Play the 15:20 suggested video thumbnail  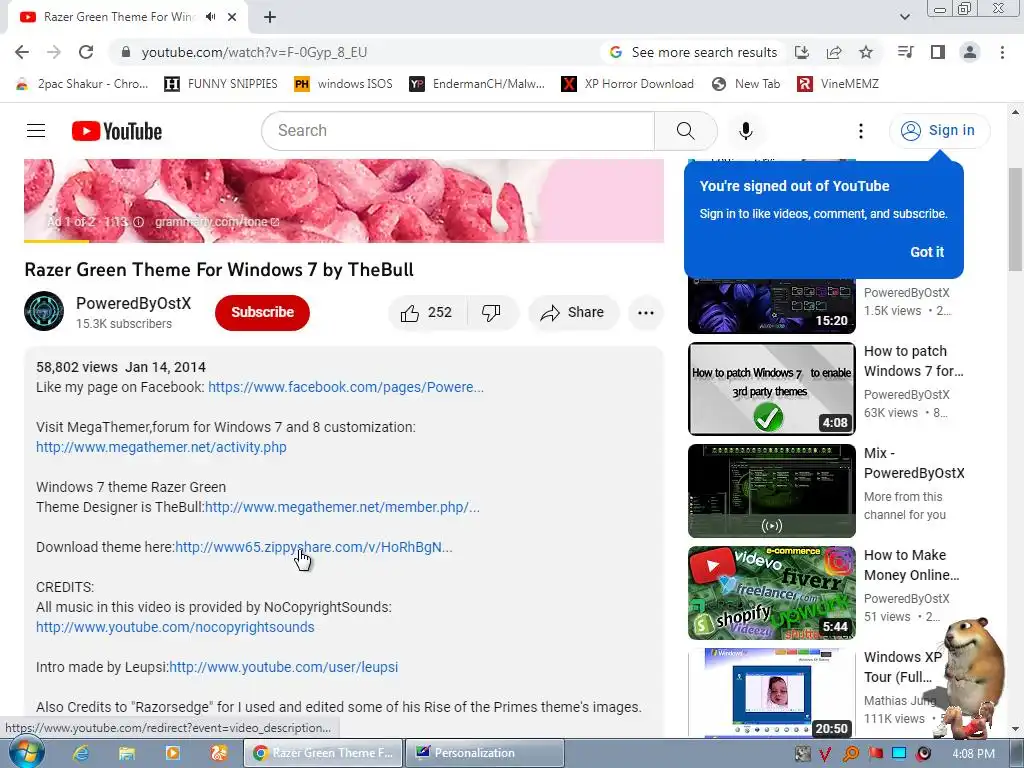(771, 306)
